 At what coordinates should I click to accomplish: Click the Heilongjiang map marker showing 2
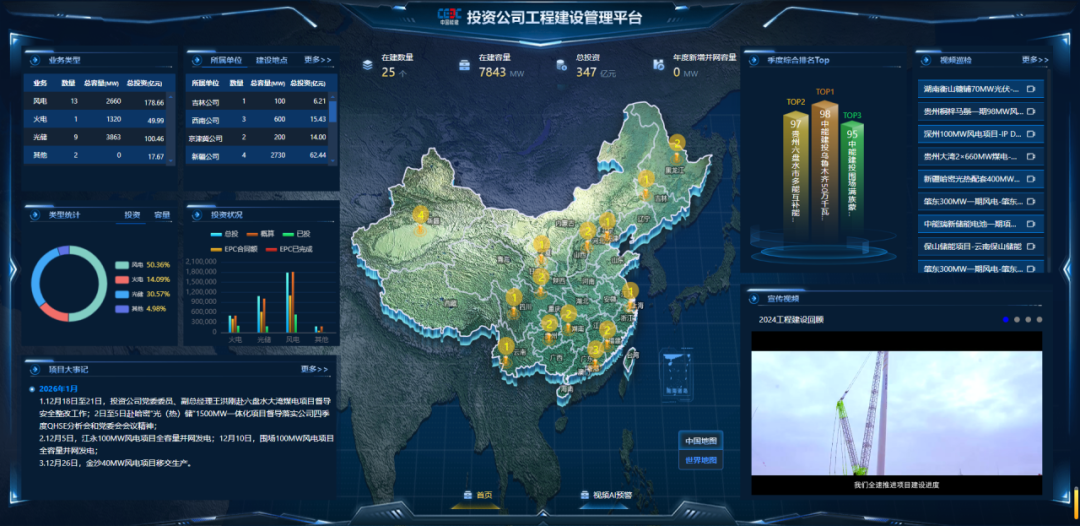(677, 145)
